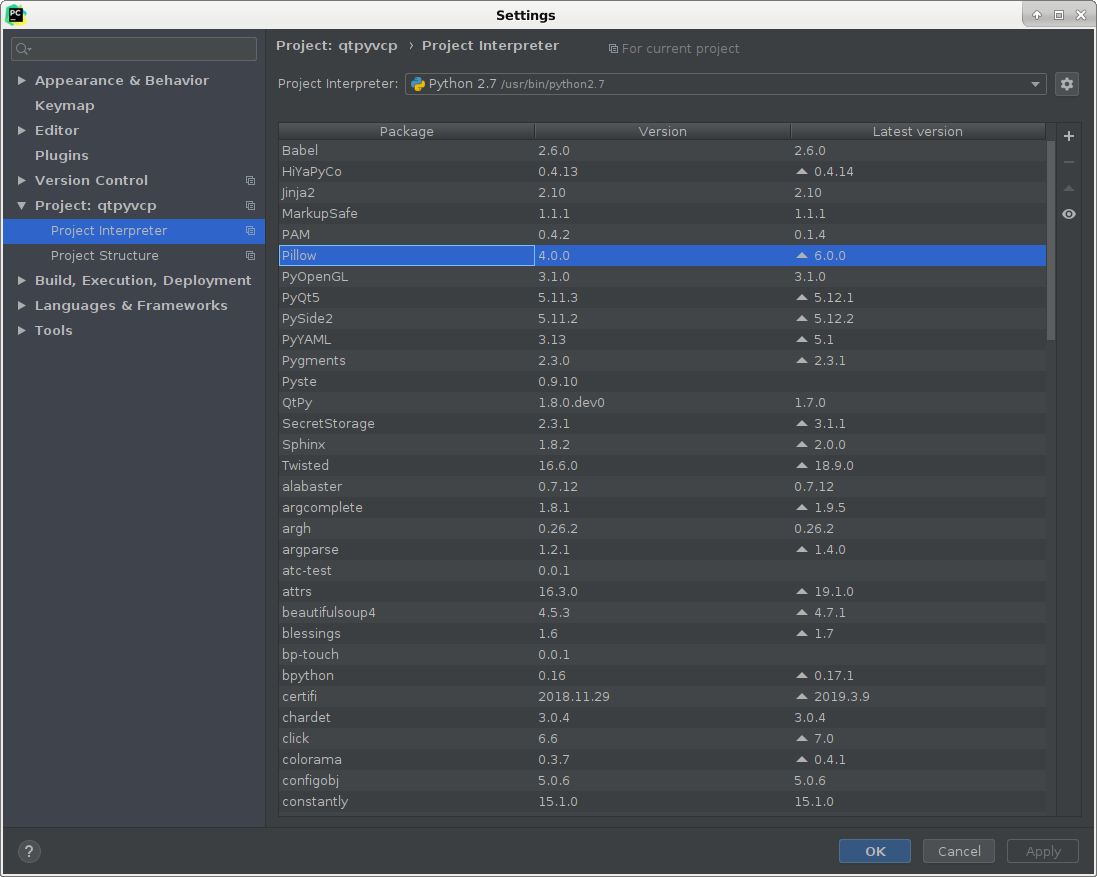1097x877 pixels.
Task: Click the Project: qtpyvcp breadcrumb
Action: click(337, 45)
